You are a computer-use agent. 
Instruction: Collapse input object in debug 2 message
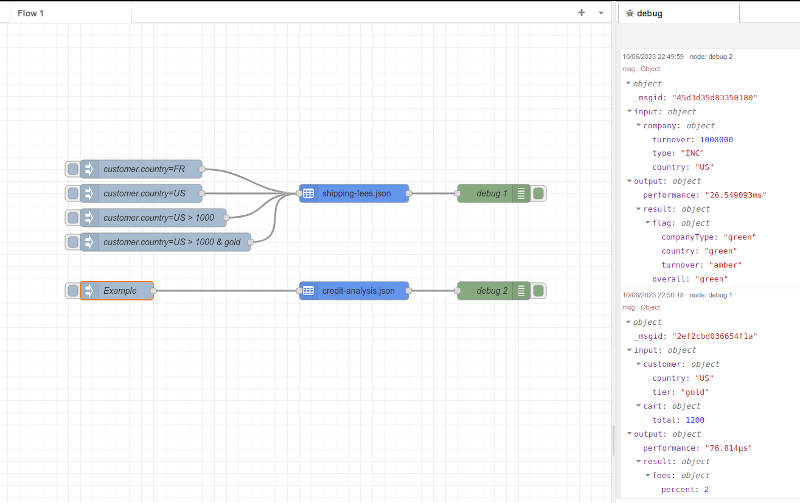pos(630,111)
